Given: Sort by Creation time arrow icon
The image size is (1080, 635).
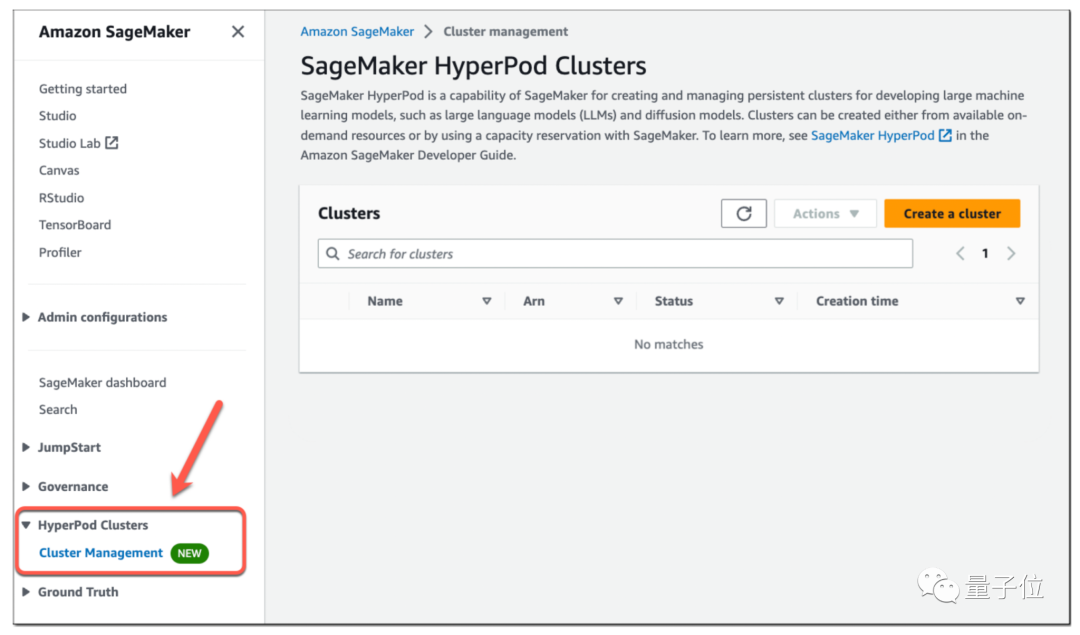Looking at the screenshot, I should coord(1020,301).
